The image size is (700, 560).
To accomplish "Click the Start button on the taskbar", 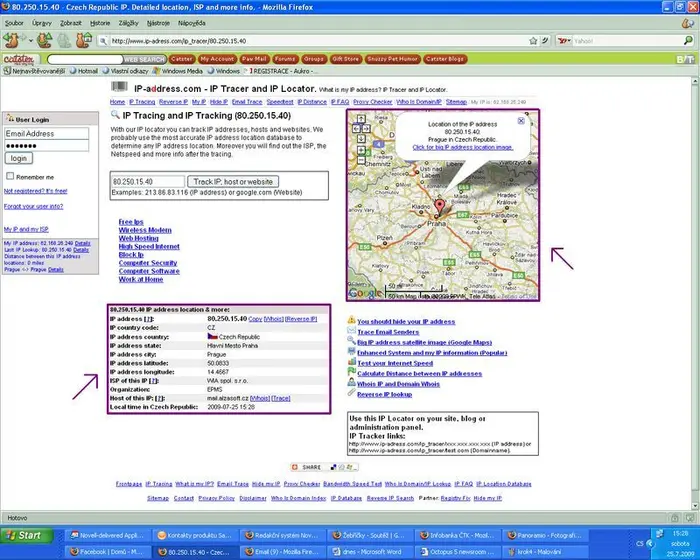I will 26,535.
